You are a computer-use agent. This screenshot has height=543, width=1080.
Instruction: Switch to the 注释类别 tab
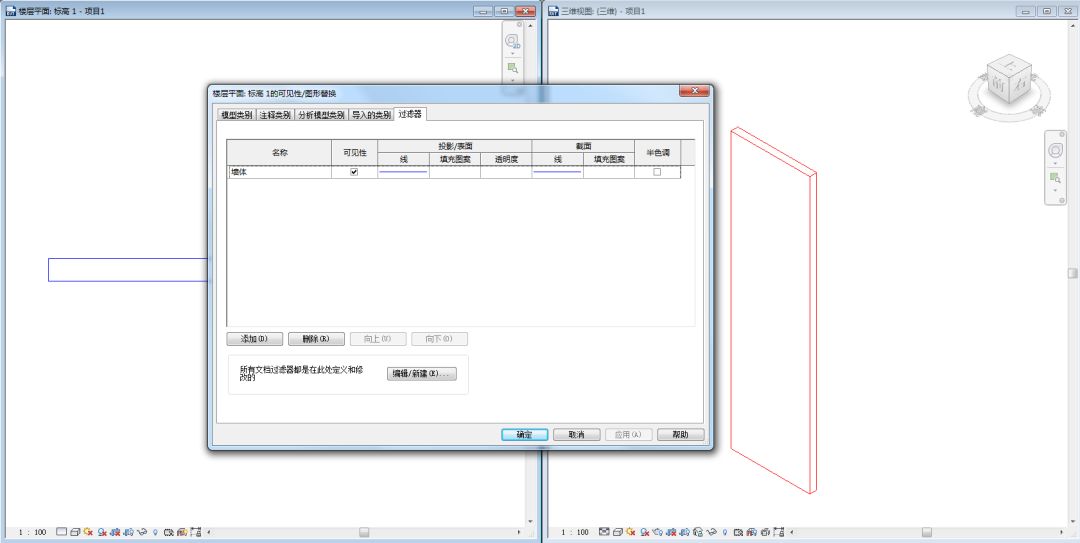point(275,115)
